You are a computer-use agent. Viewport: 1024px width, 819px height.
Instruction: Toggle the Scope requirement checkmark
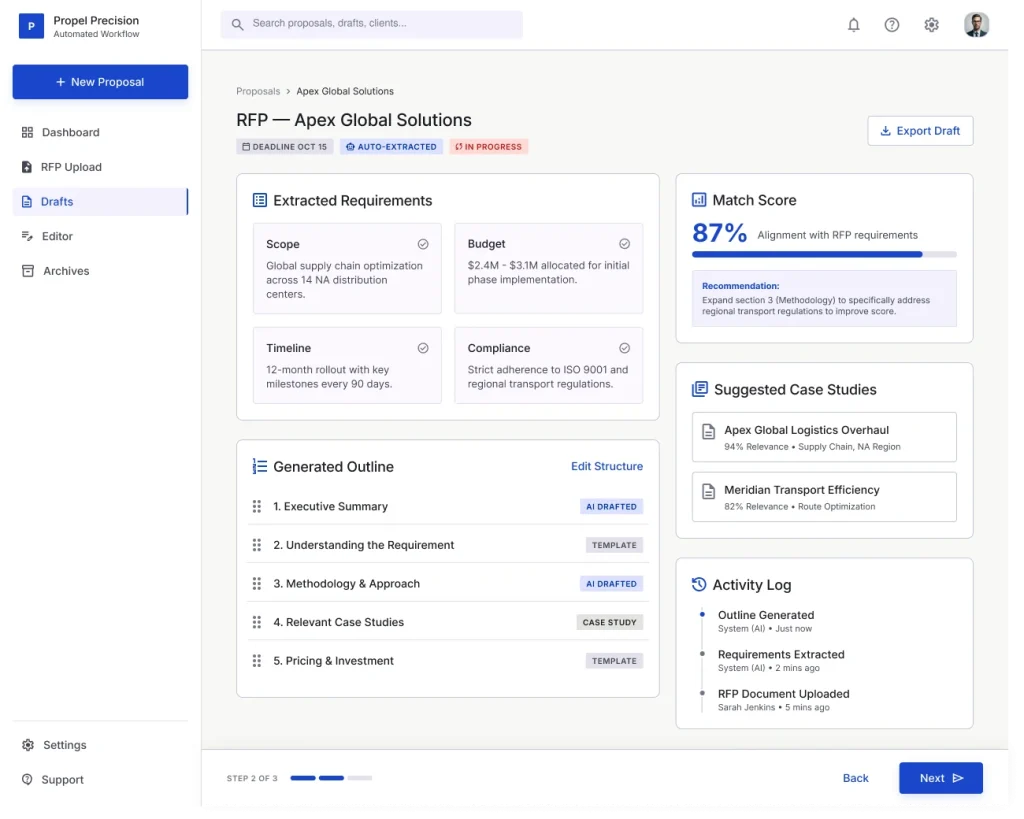point(423,244)
